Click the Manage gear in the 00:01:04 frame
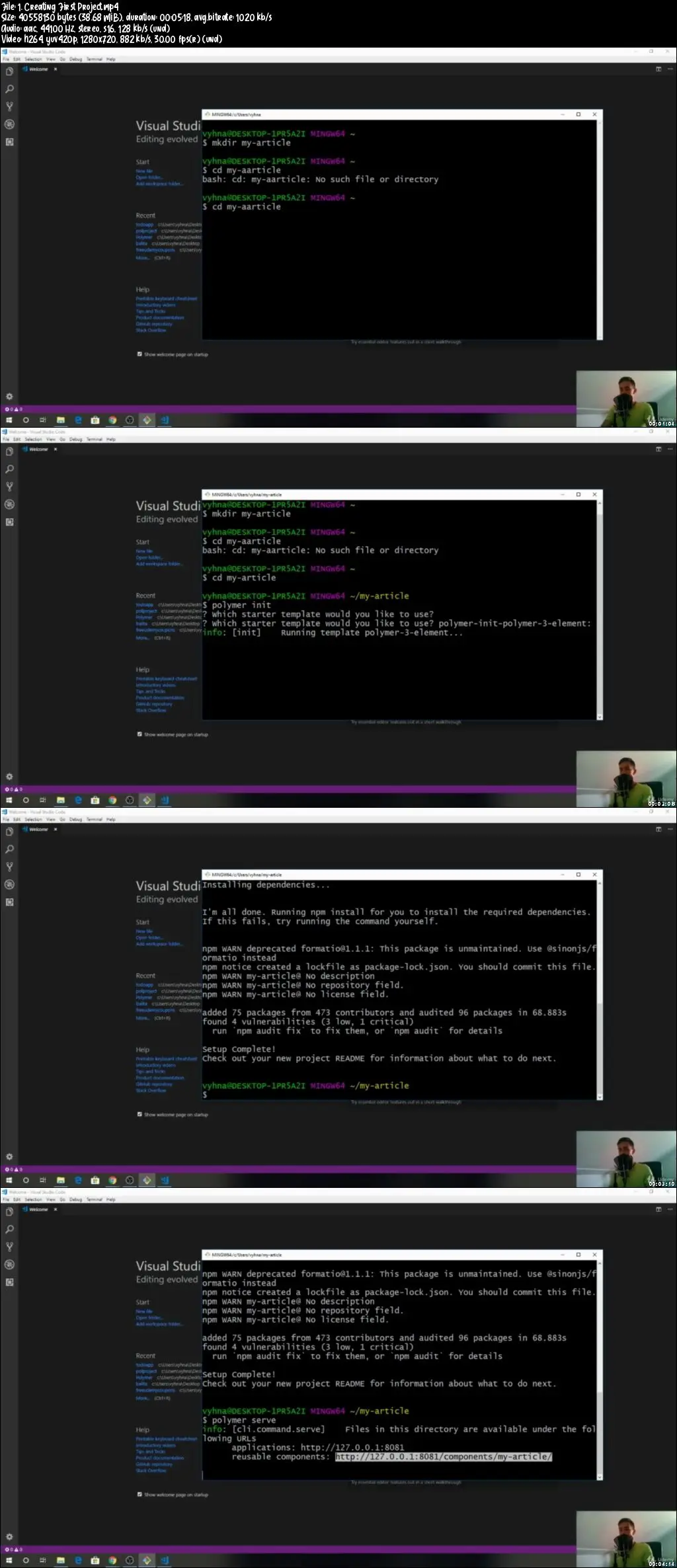 [x=9, y=397]
